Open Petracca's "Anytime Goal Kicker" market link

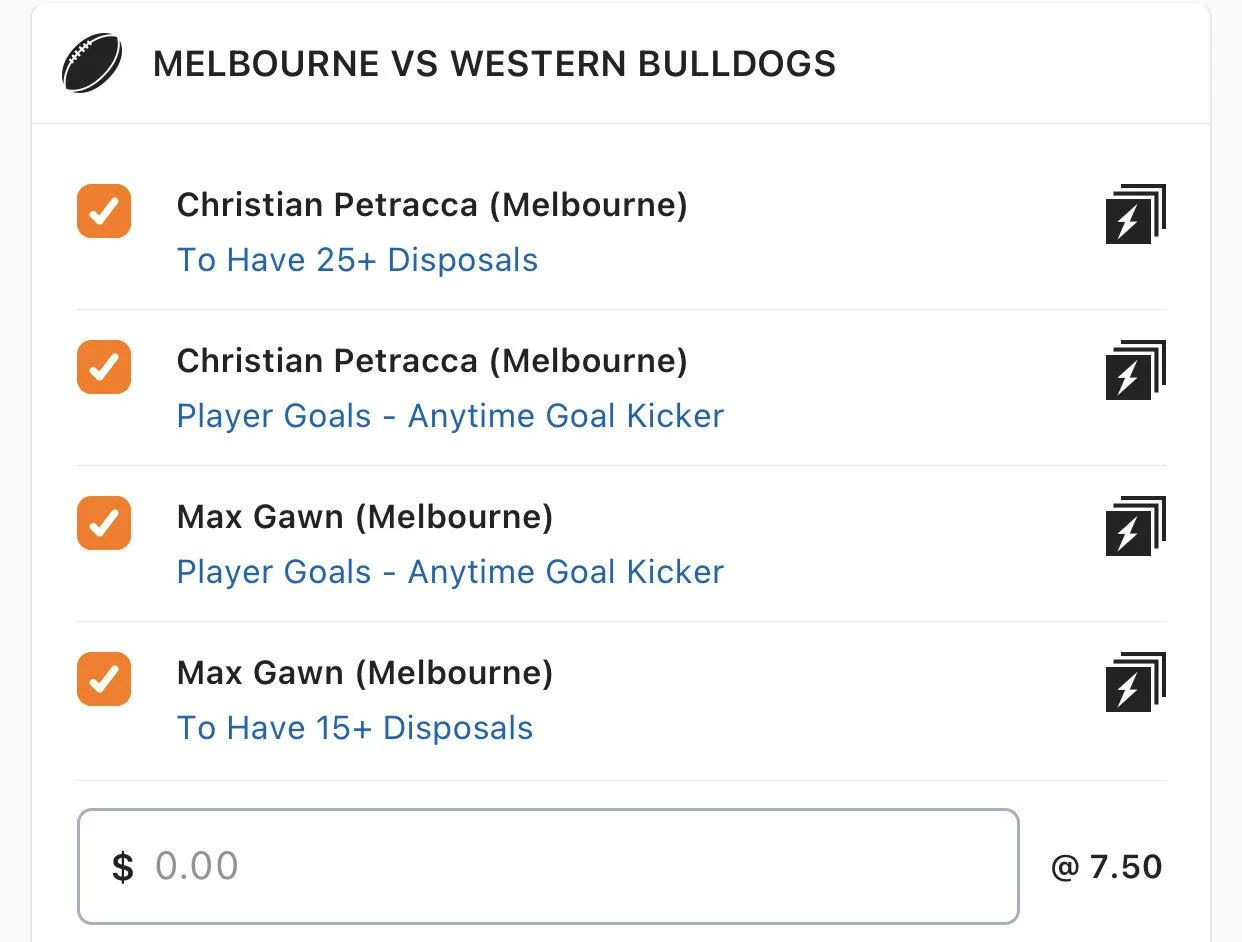point(450,416)
